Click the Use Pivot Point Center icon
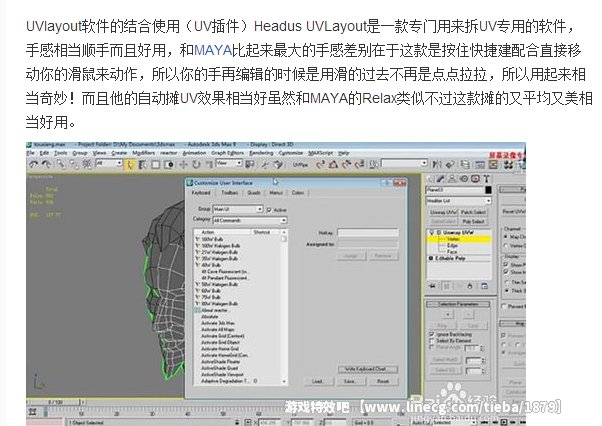Image resolution: width=602 pixels, height=426 pixels. tap(250, 164)
